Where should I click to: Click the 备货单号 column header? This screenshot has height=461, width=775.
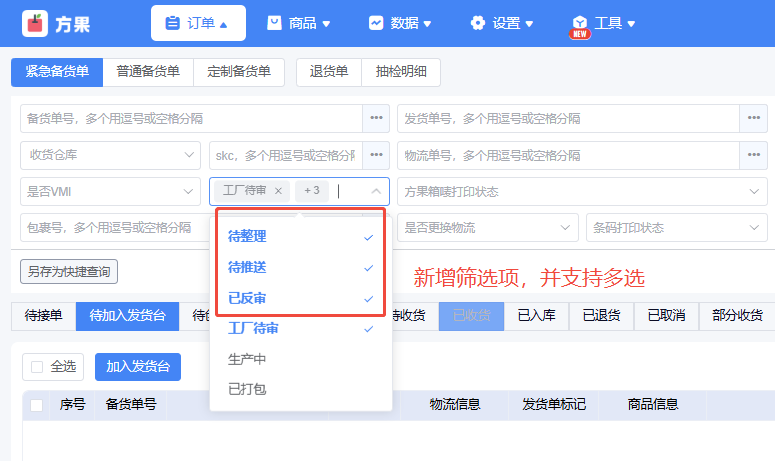coord(131,405)
